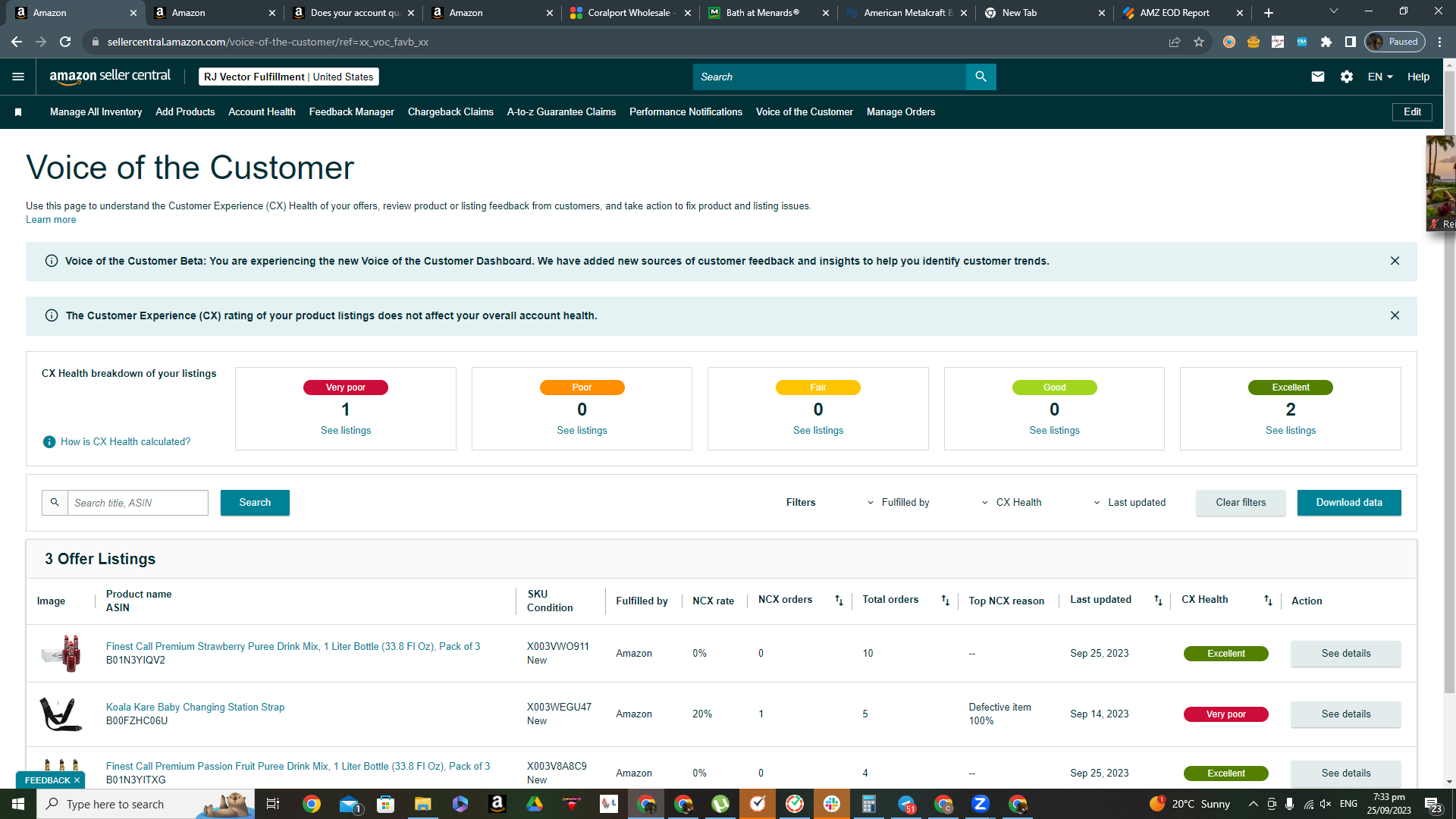Go to Account Health menu item
The height and width of the screenshot is (819, 1456).
tap(262, 112)
